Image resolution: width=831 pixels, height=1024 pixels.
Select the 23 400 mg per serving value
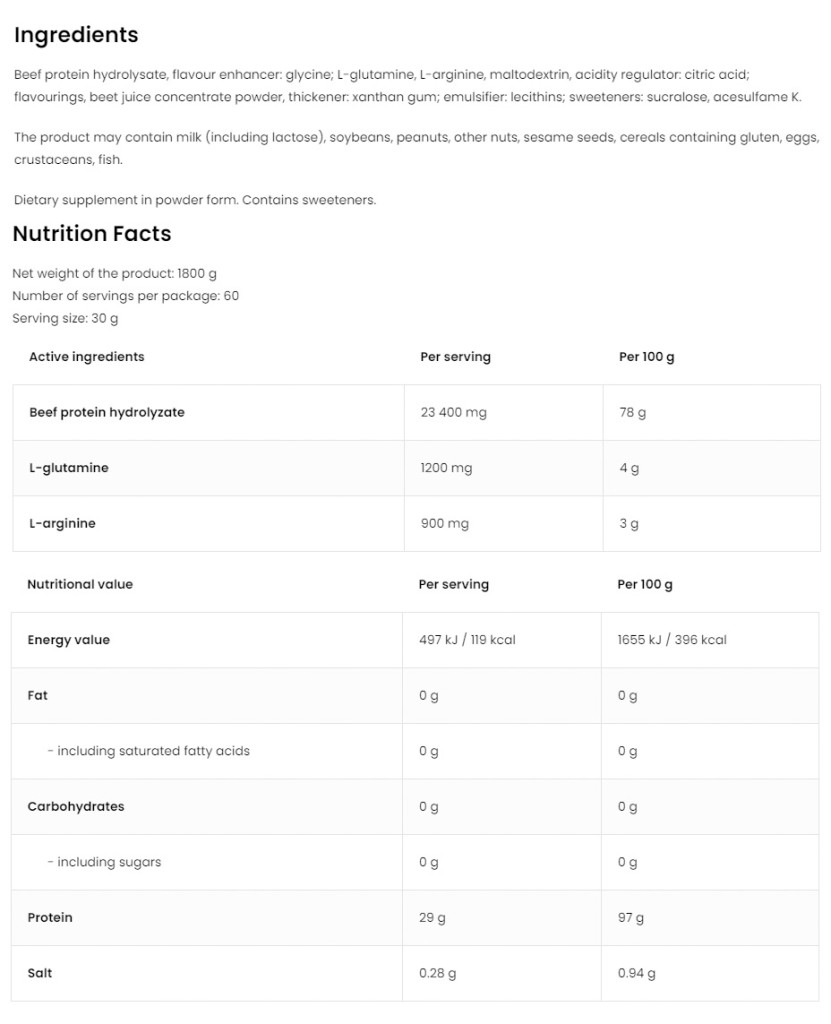coord(454,412)
